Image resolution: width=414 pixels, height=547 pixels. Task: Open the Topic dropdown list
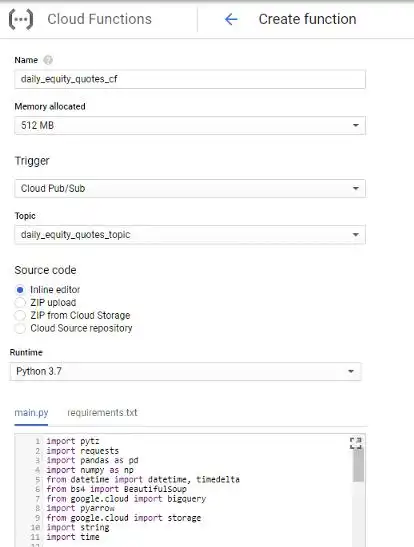(190, 234)
